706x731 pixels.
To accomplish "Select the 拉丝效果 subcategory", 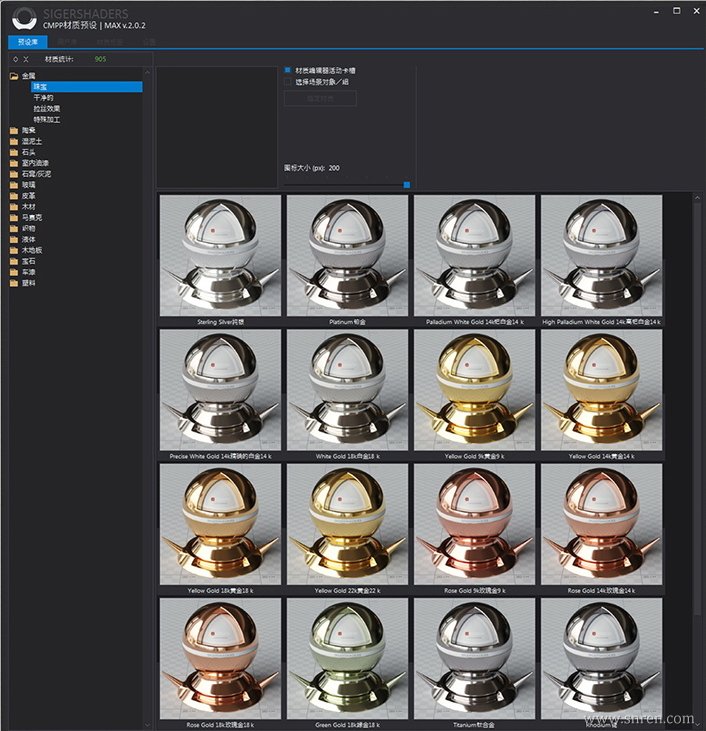I will [x=47, y=109].
